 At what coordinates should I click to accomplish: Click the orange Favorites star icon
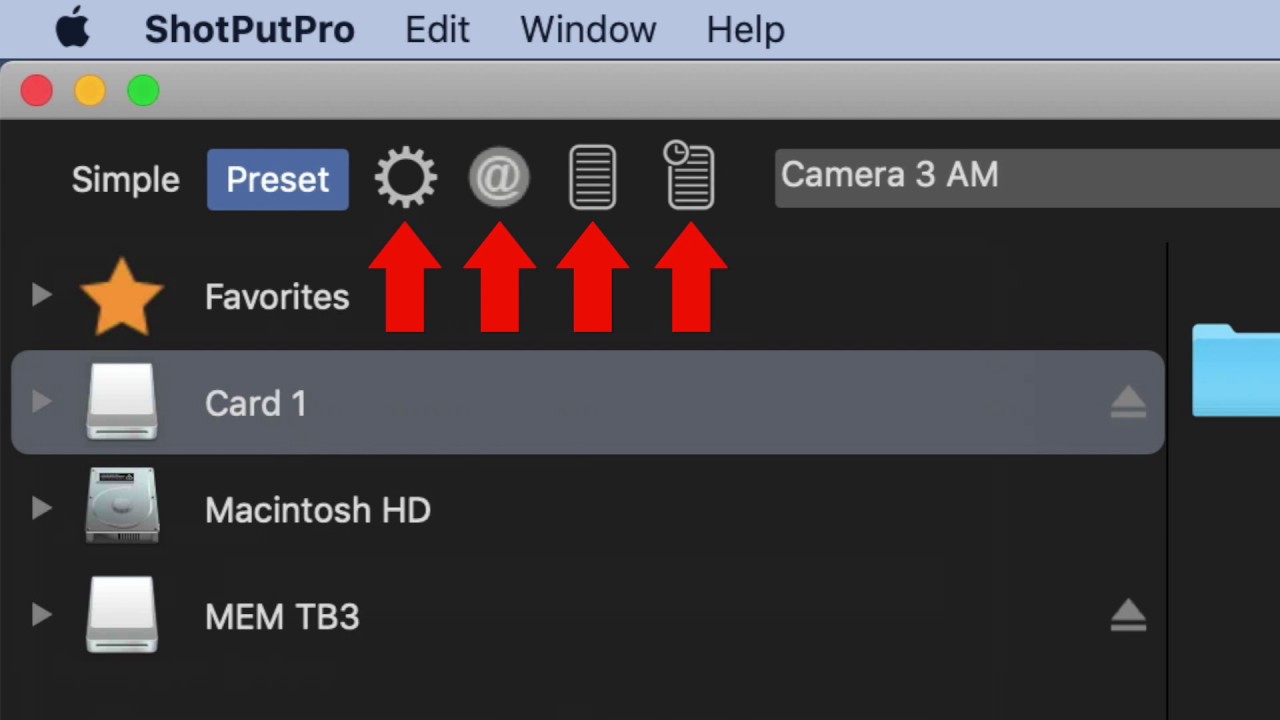pos(121,297)
